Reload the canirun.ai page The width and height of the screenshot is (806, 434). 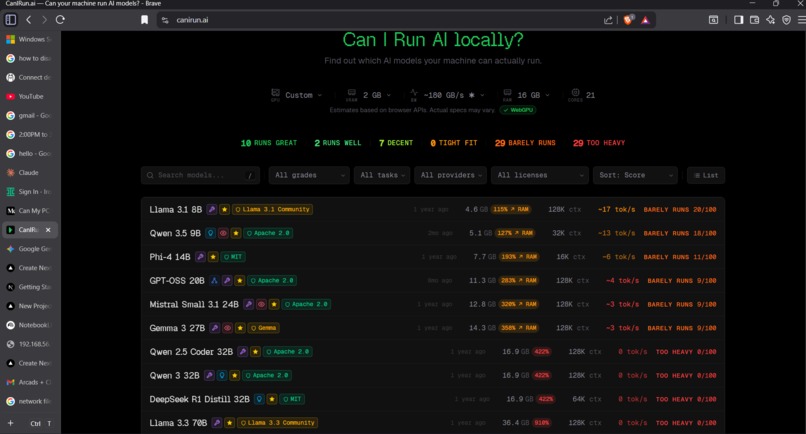(60, 20)
